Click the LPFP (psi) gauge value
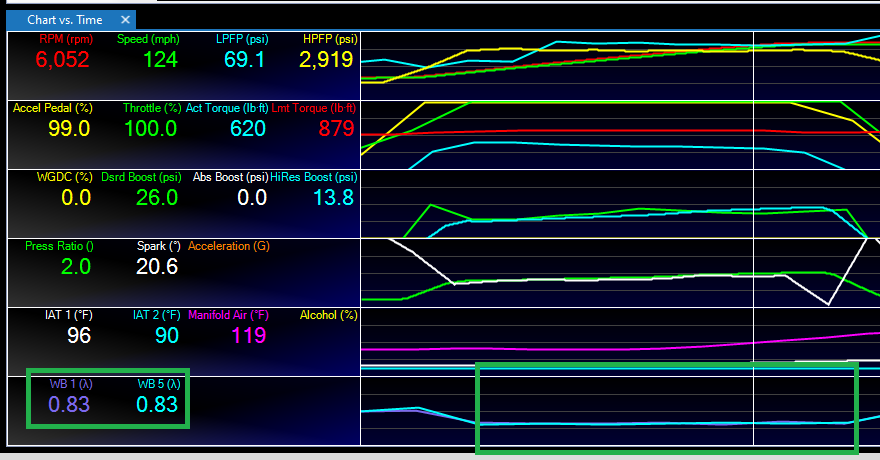The image size is (880, 460). 244,60
